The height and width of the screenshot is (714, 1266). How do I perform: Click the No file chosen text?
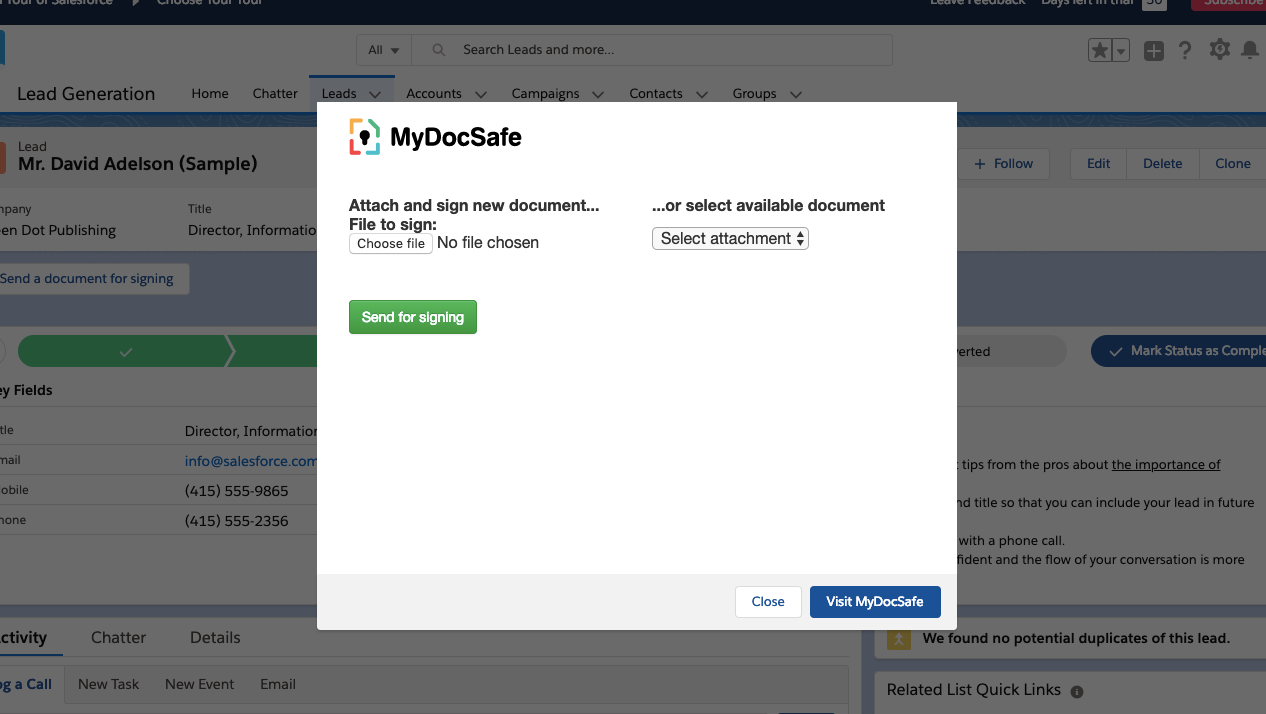(488, 243)
